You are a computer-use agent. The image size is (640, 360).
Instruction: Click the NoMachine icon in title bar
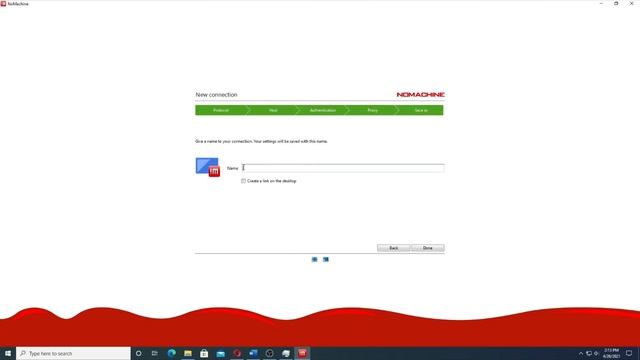3,4
